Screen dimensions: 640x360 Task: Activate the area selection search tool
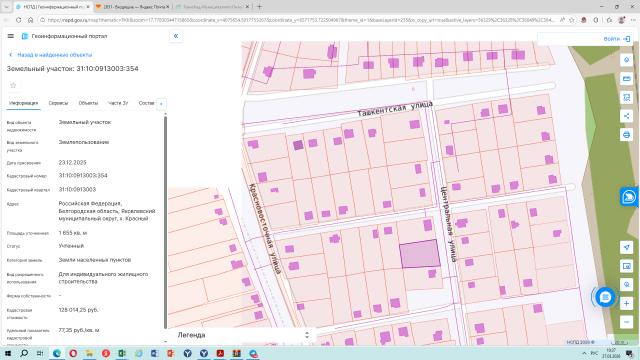tap(627, 97)
